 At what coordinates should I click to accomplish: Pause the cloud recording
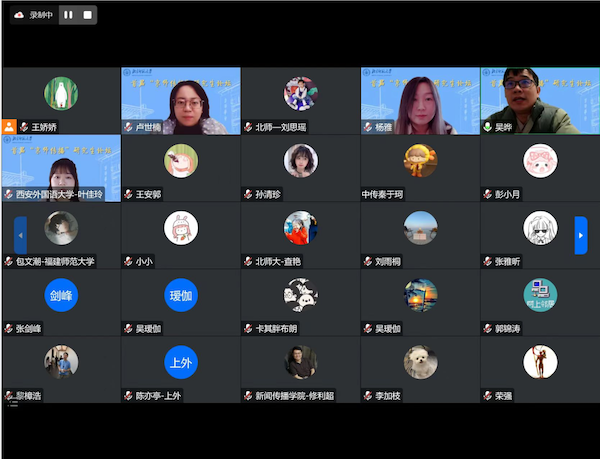point(68,15)
